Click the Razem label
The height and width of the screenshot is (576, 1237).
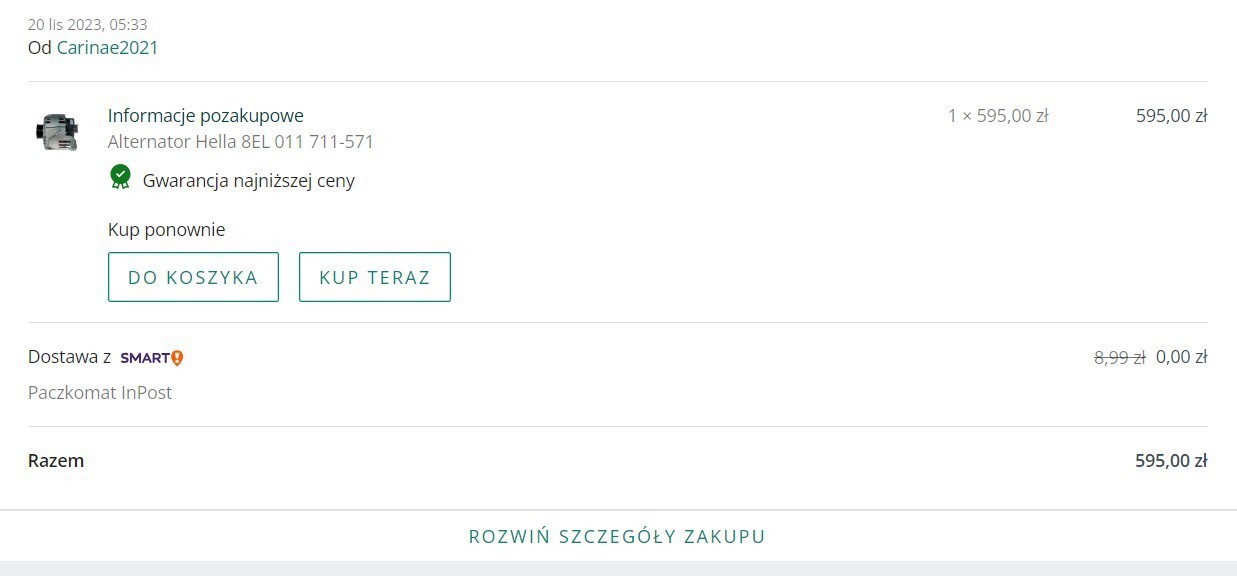point(56,461)
